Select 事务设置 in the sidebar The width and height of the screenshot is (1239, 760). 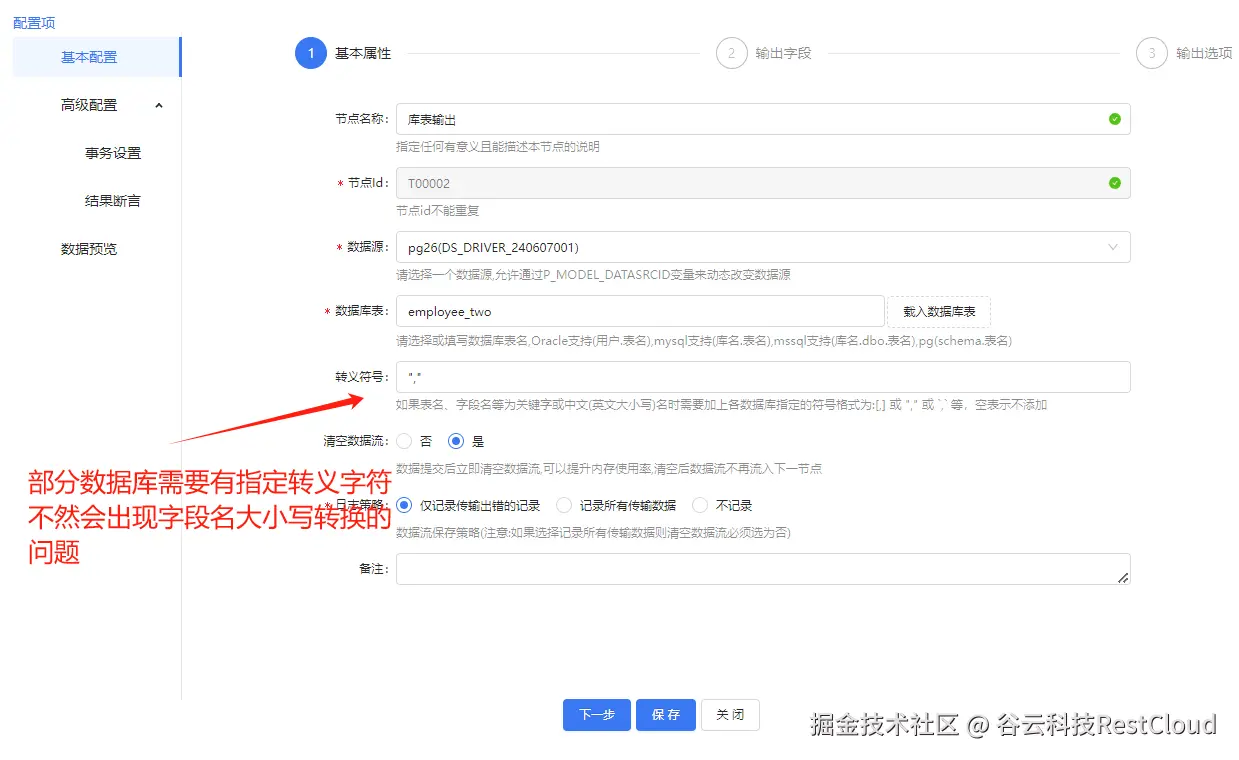(x=113, y=153)
